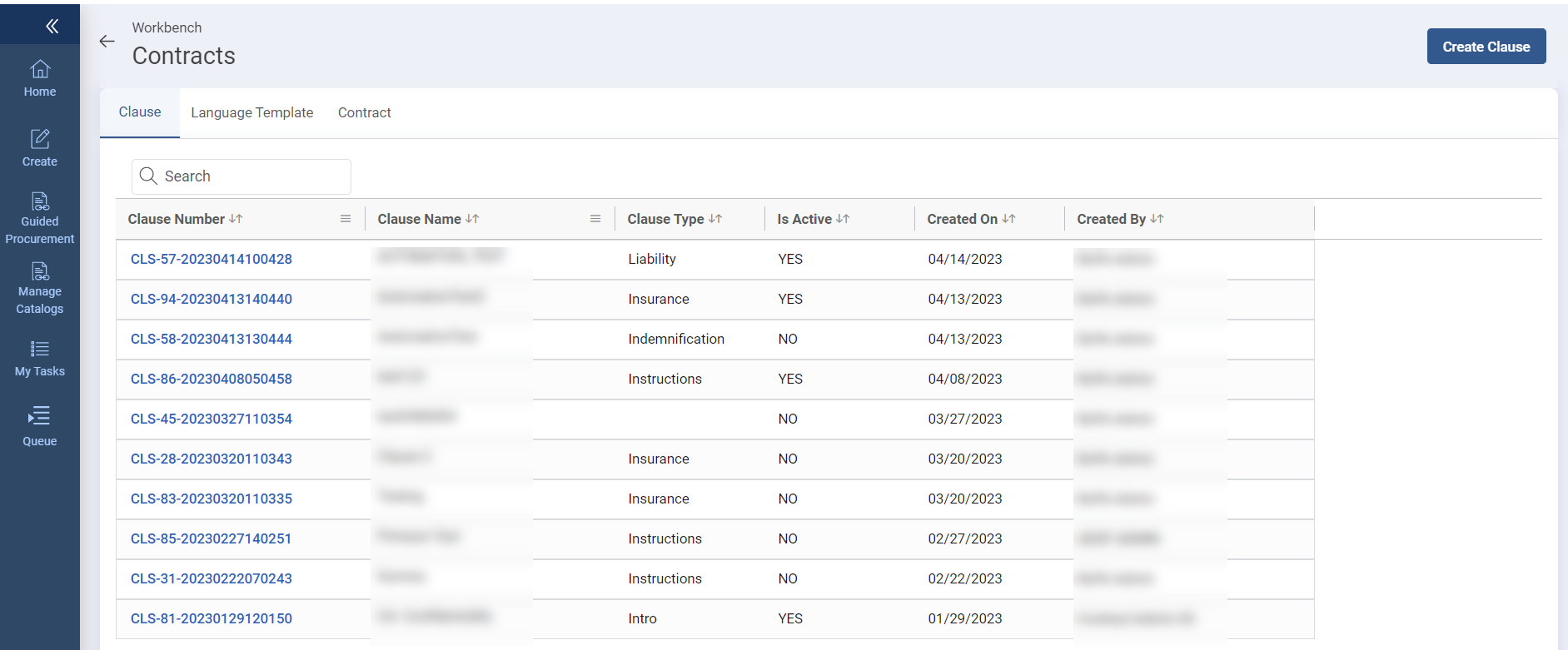The width and height of the screenshot is (1568, 650).
Task: Sort table by Clause Number arrows
Action: tap(236, 219)
